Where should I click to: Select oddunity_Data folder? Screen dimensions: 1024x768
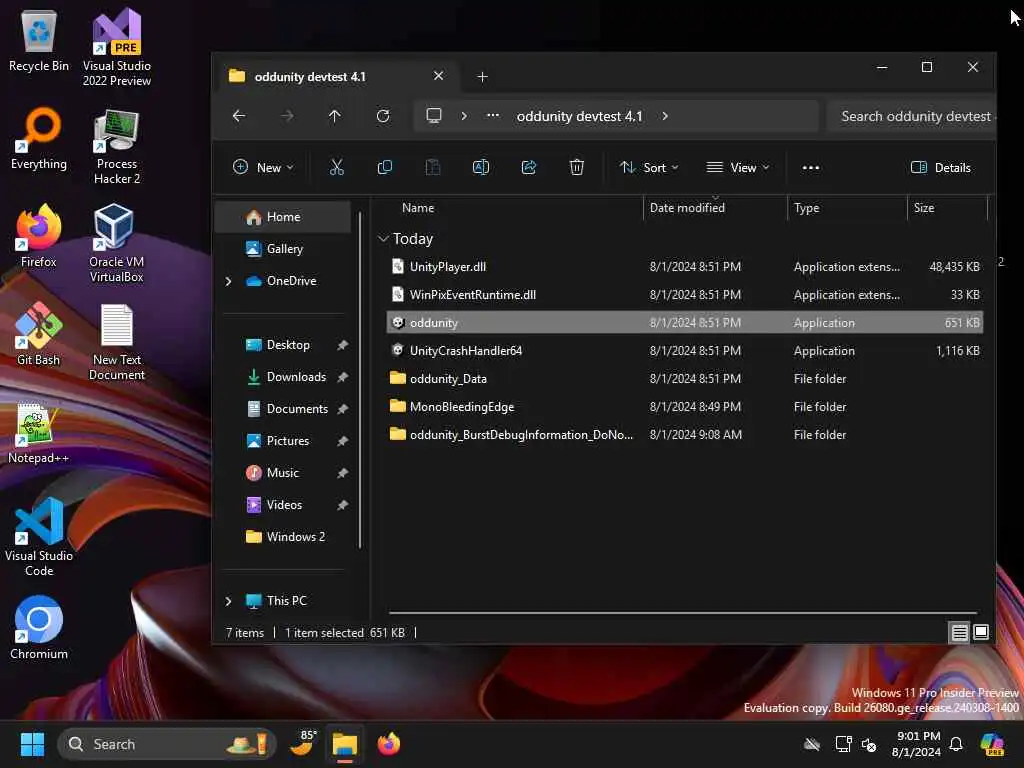point(684,379)
